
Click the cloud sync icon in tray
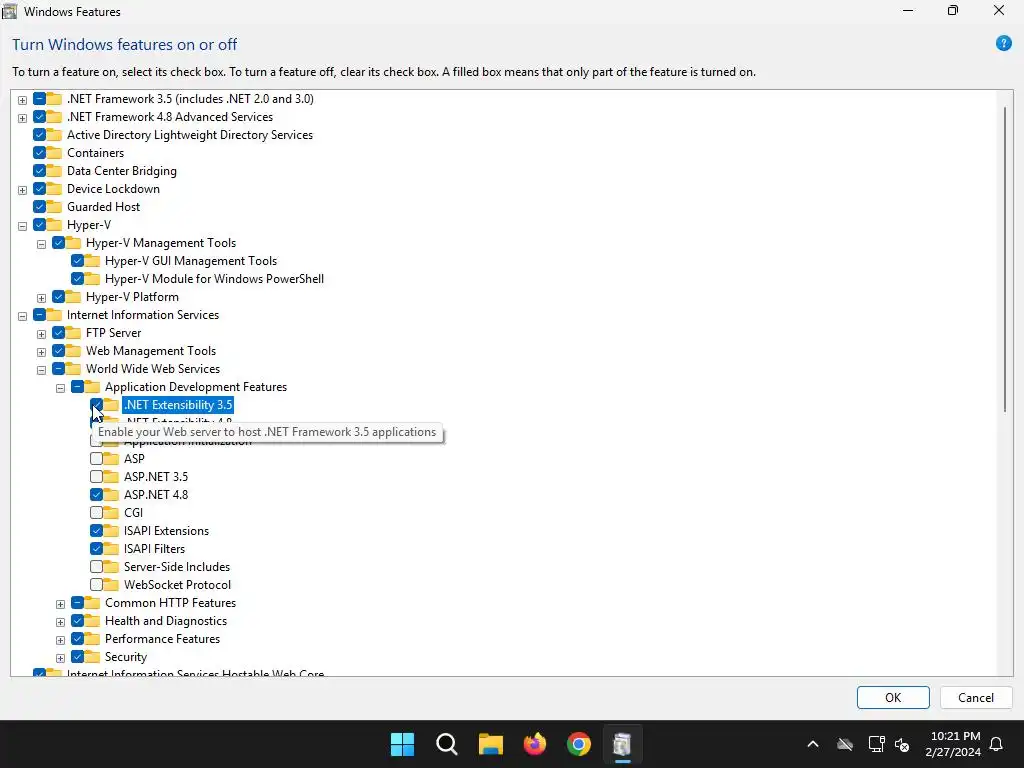(x=845, y=744)
